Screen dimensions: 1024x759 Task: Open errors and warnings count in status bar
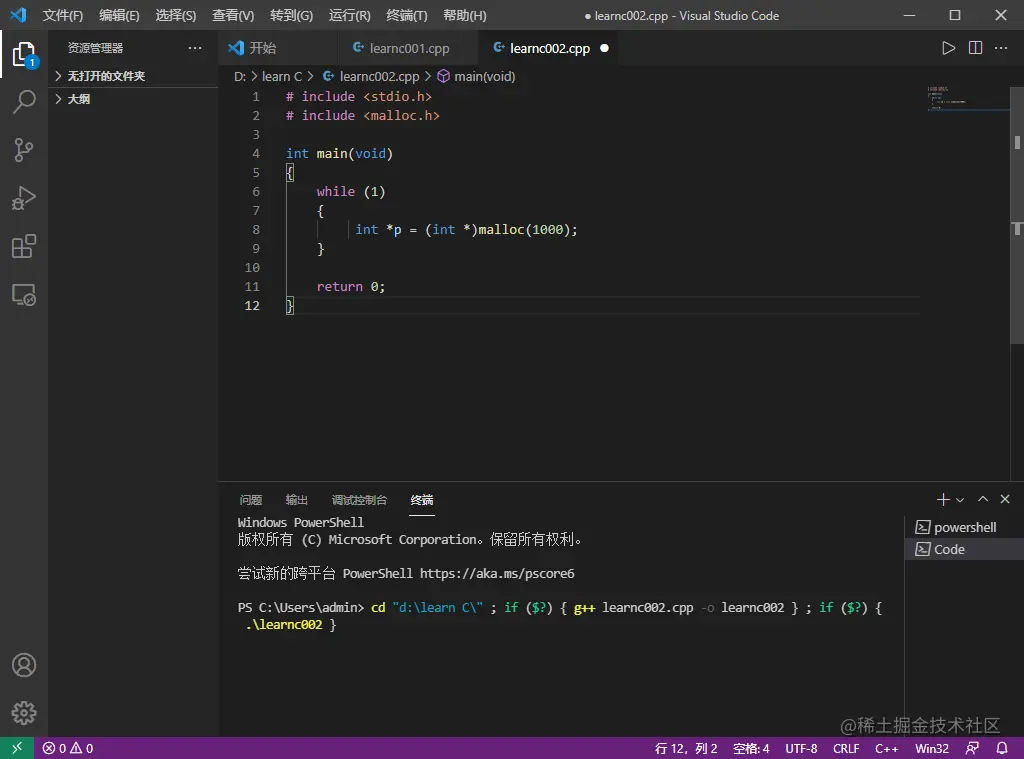[68, 748]
